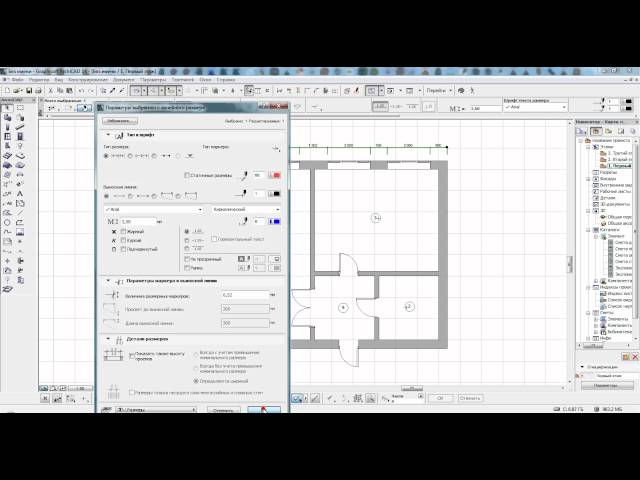Confirm the dialog with the OK button under the cursor

[x=264, y=410]
